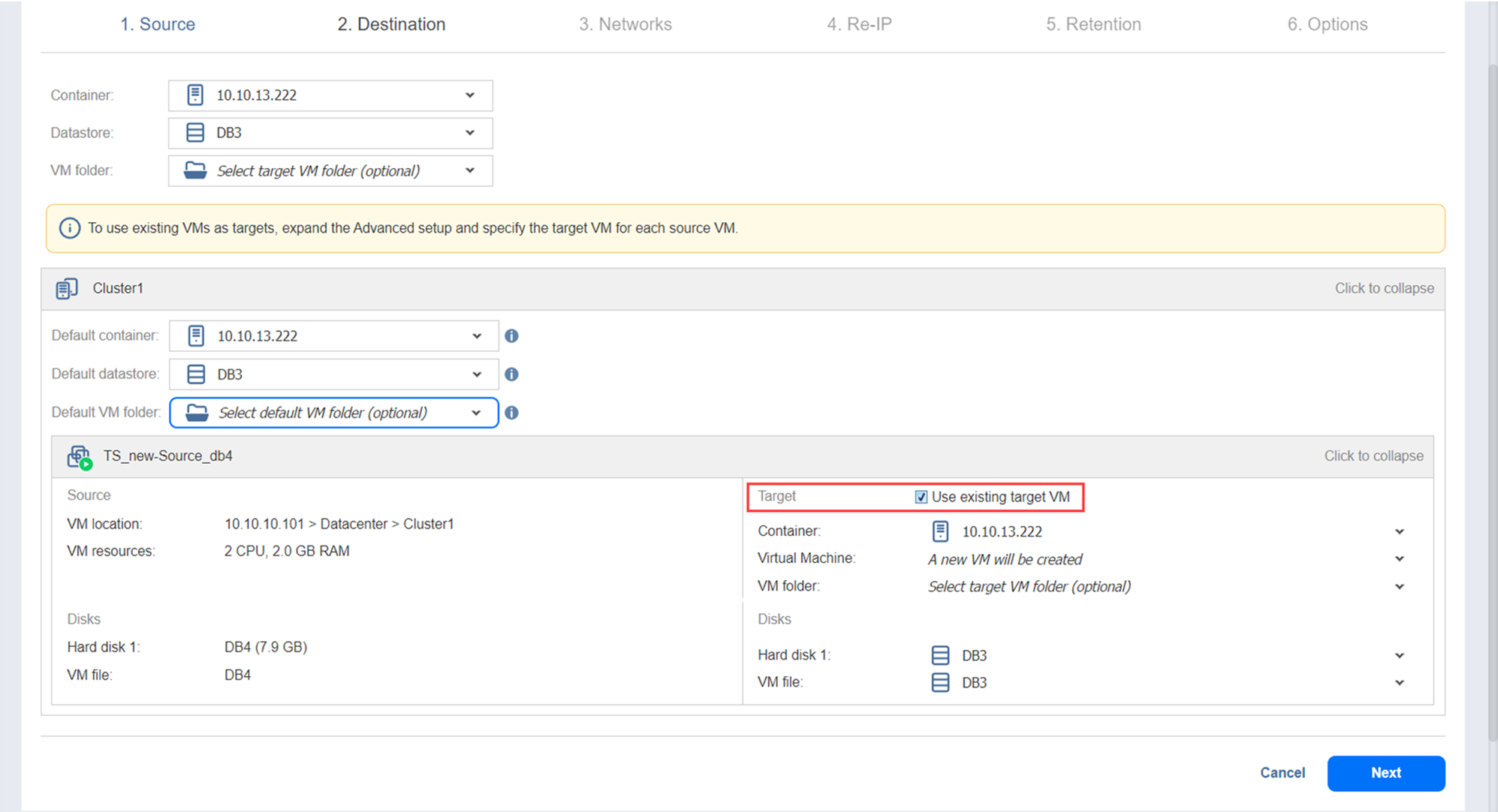Click the TS_new-Source_db4 VM icon

point(79,456)
